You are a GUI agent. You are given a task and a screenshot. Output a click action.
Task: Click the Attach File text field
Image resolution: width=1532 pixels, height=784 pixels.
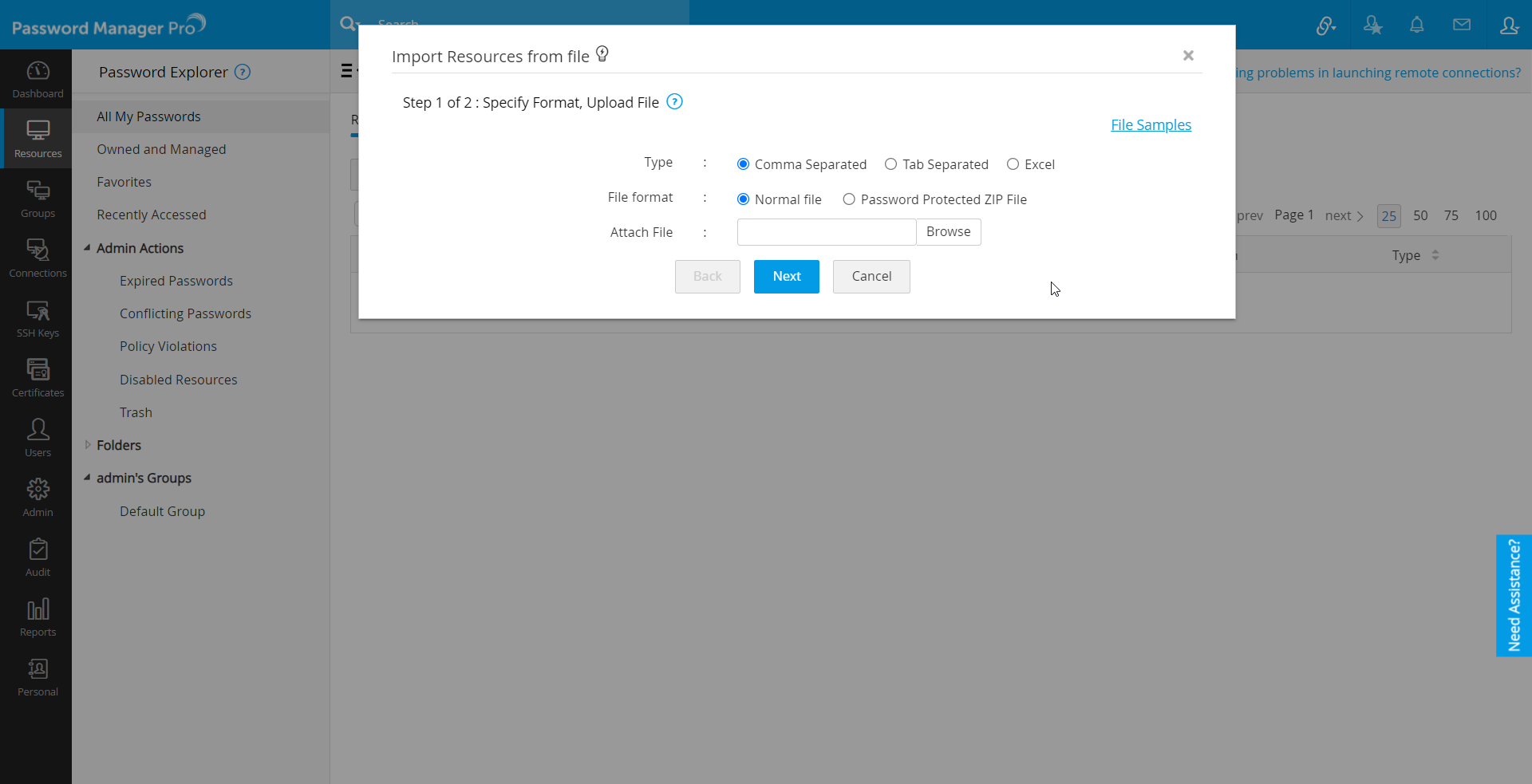coord(826,232)
